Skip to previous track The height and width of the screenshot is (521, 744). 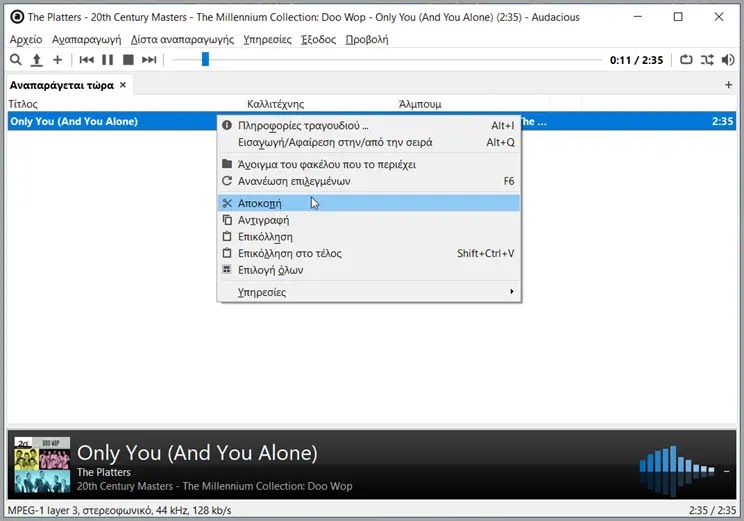click(86, 60)
